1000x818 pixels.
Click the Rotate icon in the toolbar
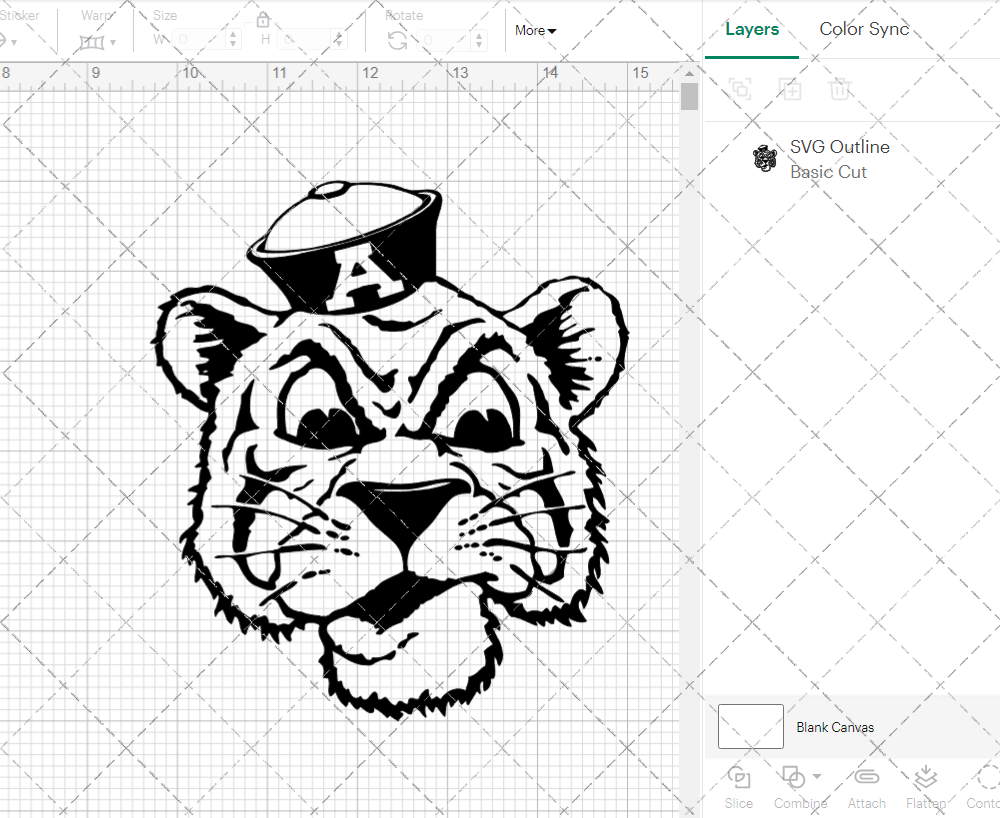[397, 38]
